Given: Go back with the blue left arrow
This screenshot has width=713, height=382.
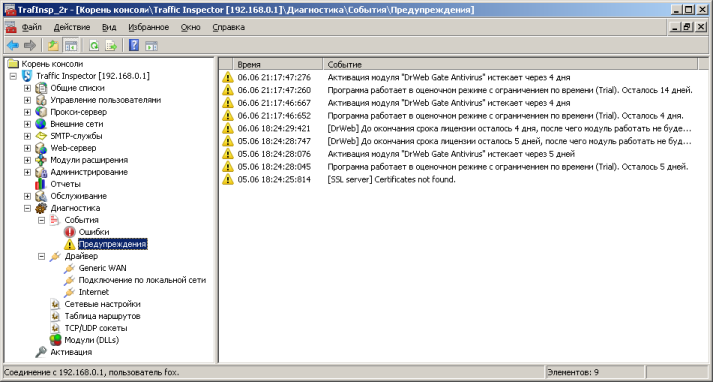Looking at the screenshot, I should [13, 45].
